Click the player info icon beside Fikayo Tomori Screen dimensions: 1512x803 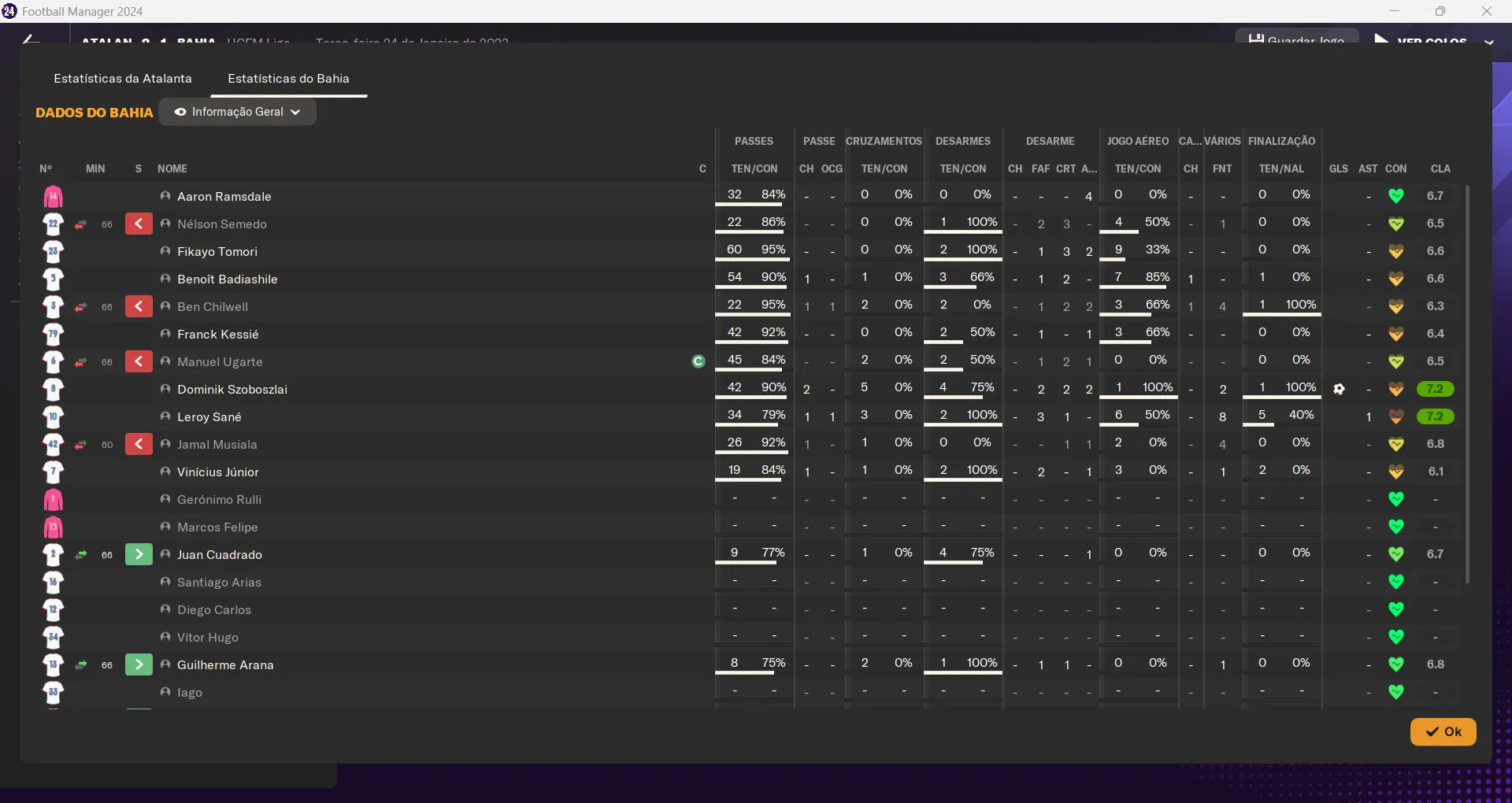click(165, 251)
